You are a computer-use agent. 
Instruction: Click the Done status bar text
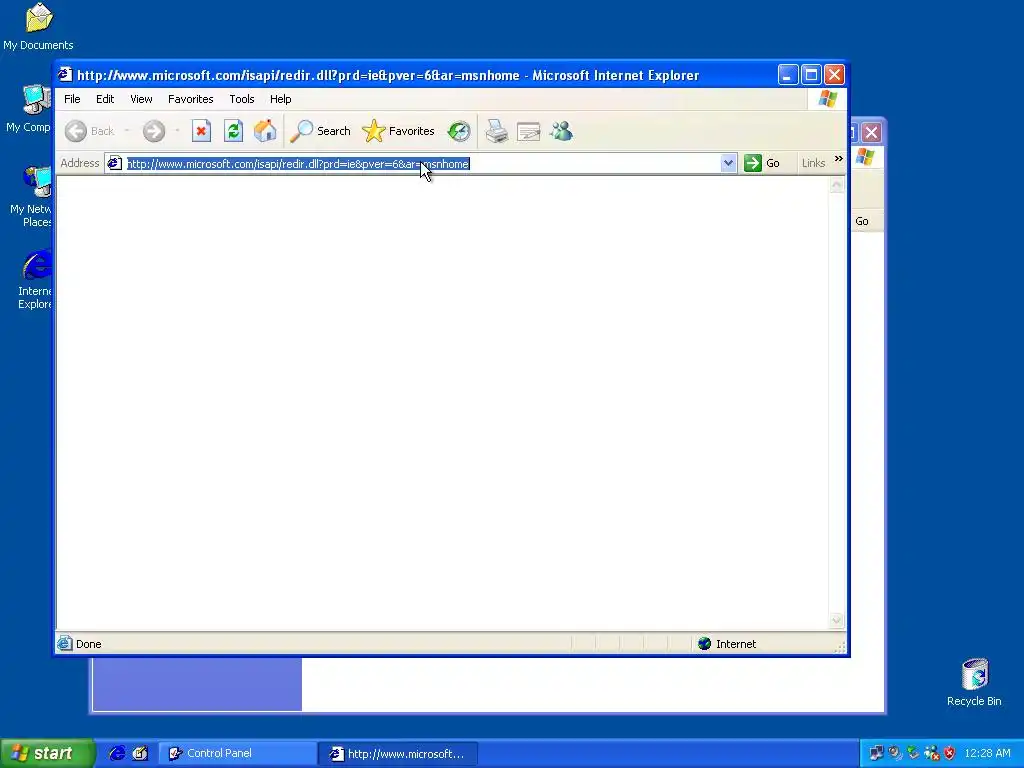pos(89,644)
